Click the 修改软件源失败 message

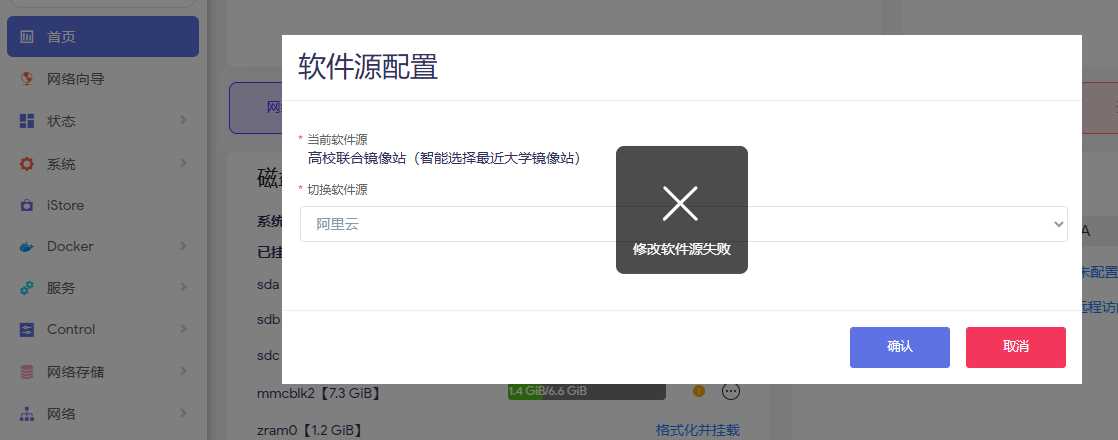[682, 250]
